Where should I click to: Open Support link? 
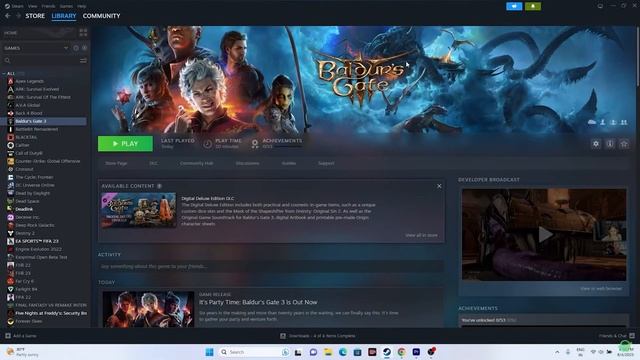click(x=326, y=163)
